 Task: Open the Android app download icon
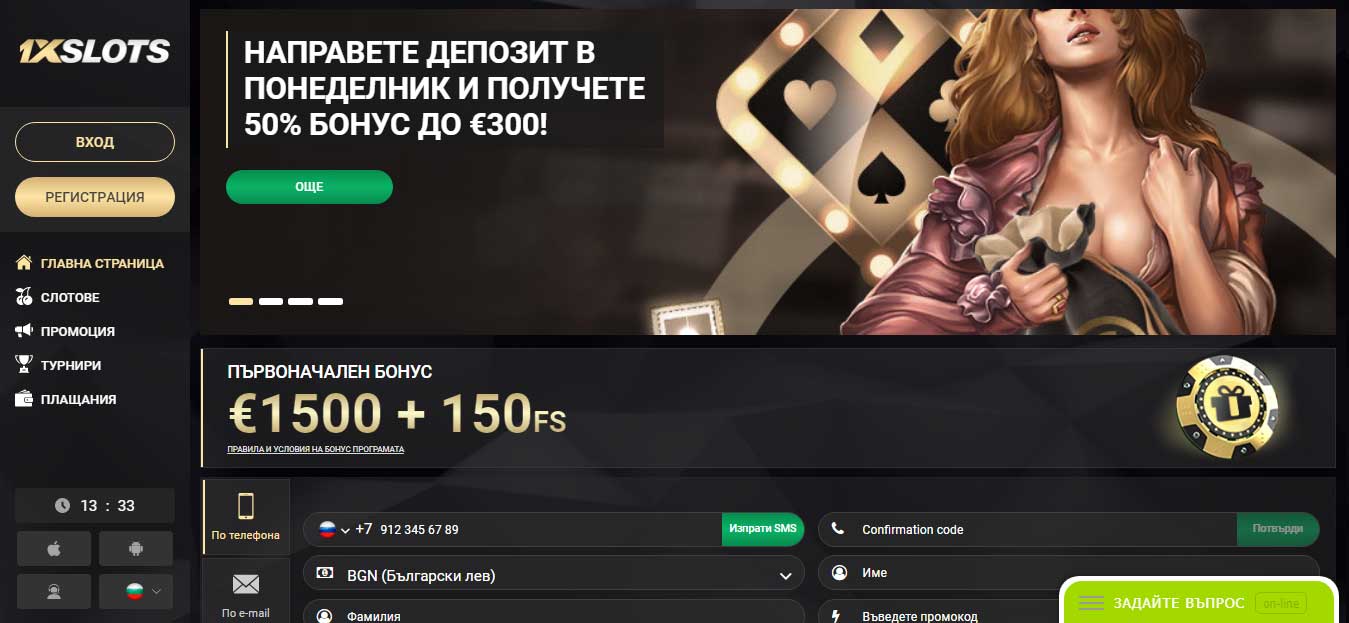(136, 548)
